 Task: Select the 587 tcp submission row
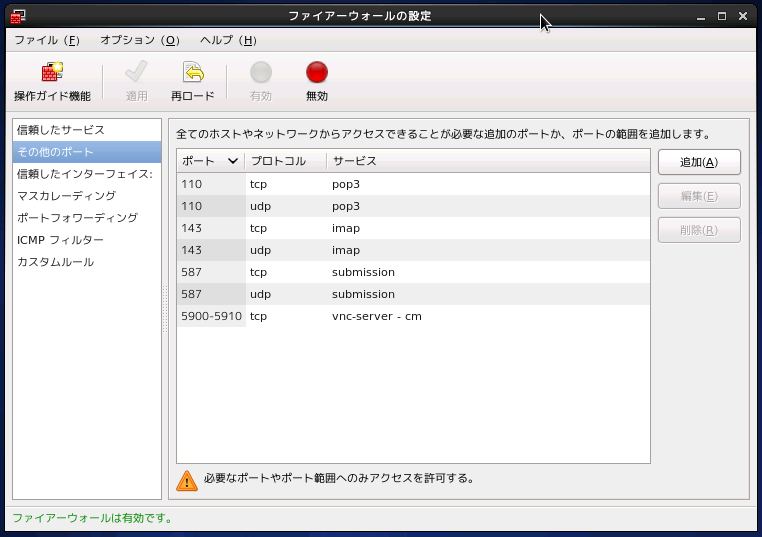414,272
